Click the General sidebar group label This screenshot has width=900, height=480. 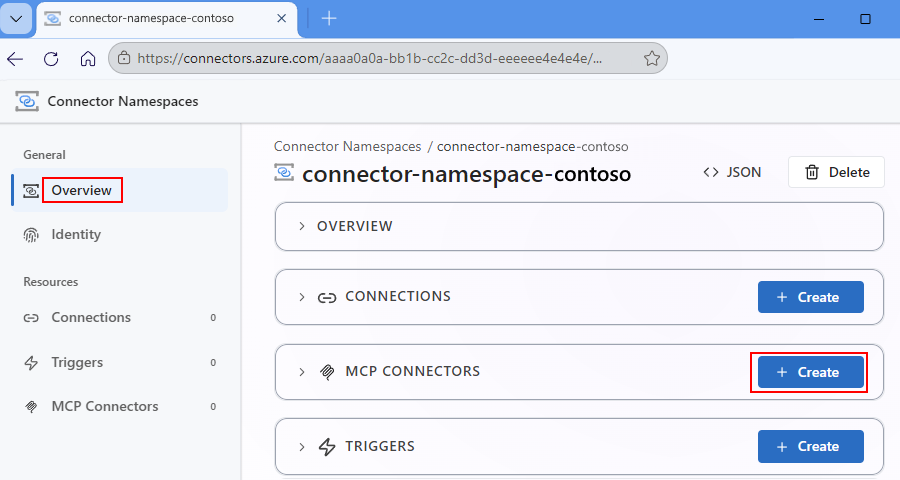(44, 154)
